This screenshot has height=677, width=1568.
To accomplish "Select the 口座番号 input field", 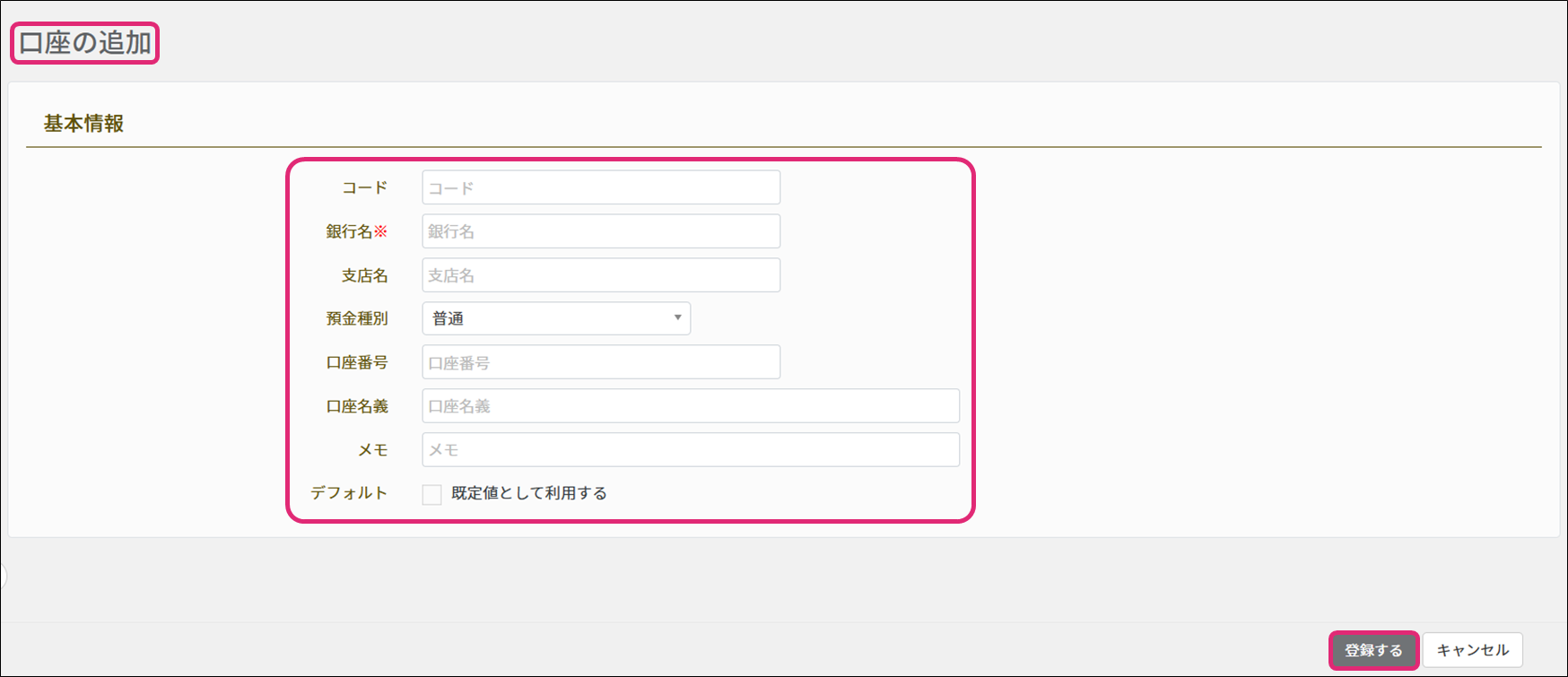I will click(601, 362).
